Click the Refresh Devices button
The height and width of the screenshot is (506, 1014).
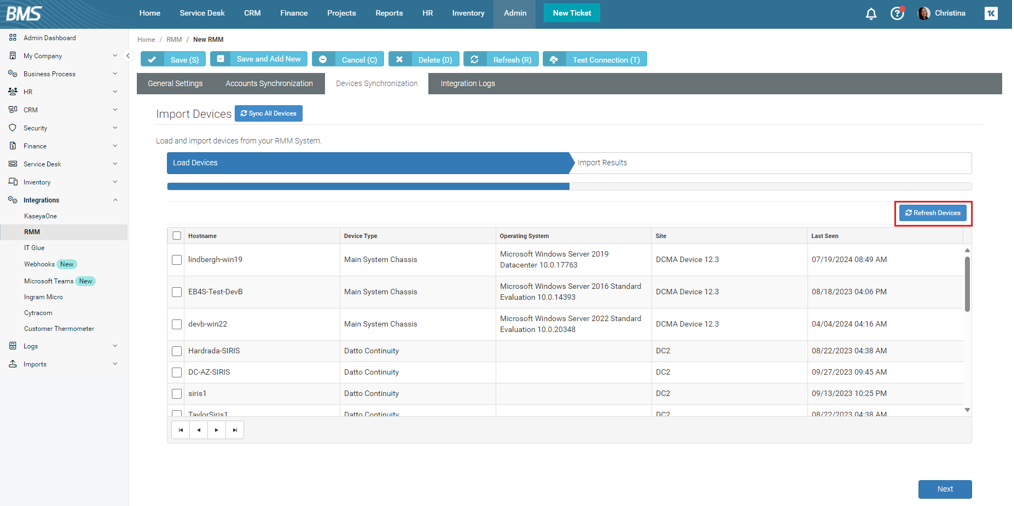[932, 213]
